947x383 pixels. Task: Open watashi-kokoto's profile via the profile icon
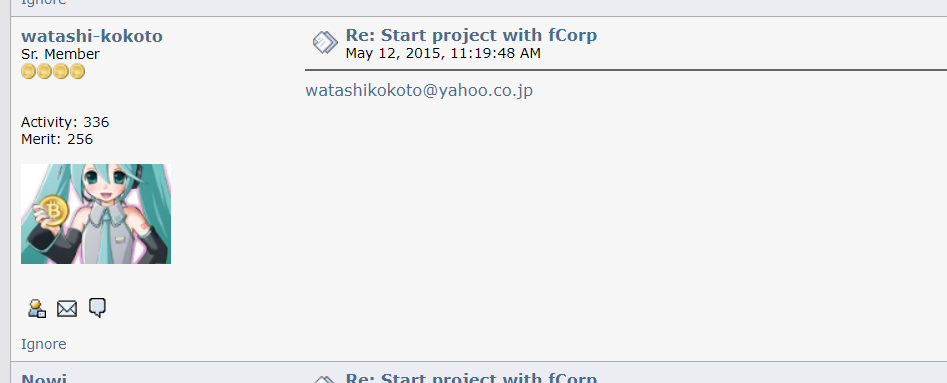point(37,308)
